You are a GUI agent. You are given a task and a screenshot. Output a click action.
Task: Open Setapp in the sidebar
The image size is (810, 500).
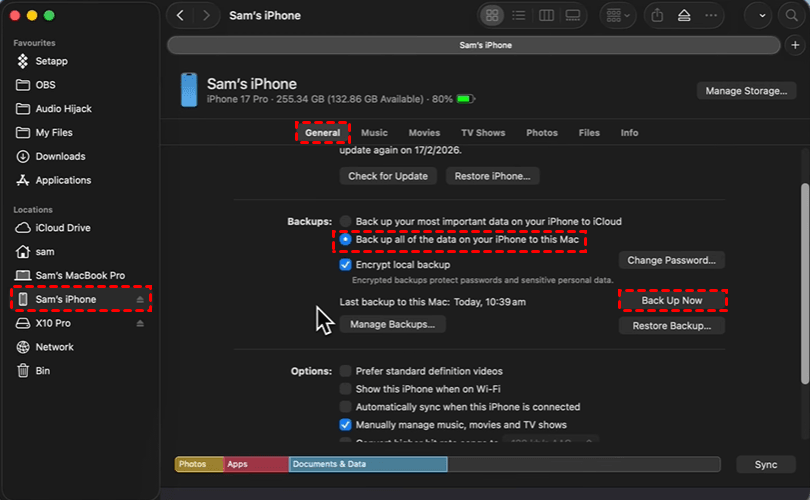[x=51, y=61]
